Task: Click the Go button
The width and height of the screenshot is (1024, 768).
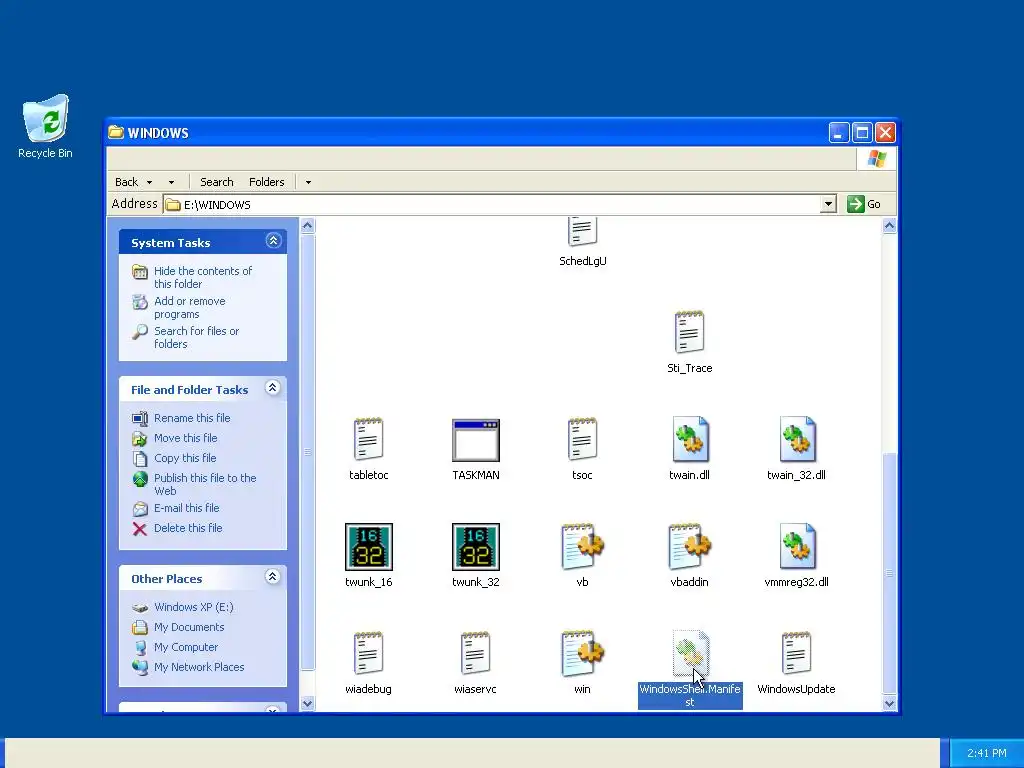Action: coord(863,204)
